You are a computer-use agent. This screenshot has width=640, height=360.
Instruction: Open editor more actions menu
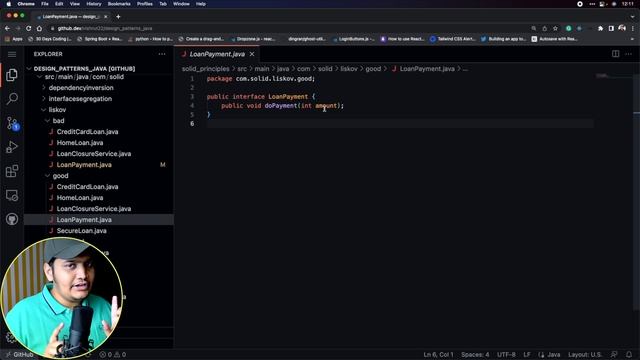629,54
